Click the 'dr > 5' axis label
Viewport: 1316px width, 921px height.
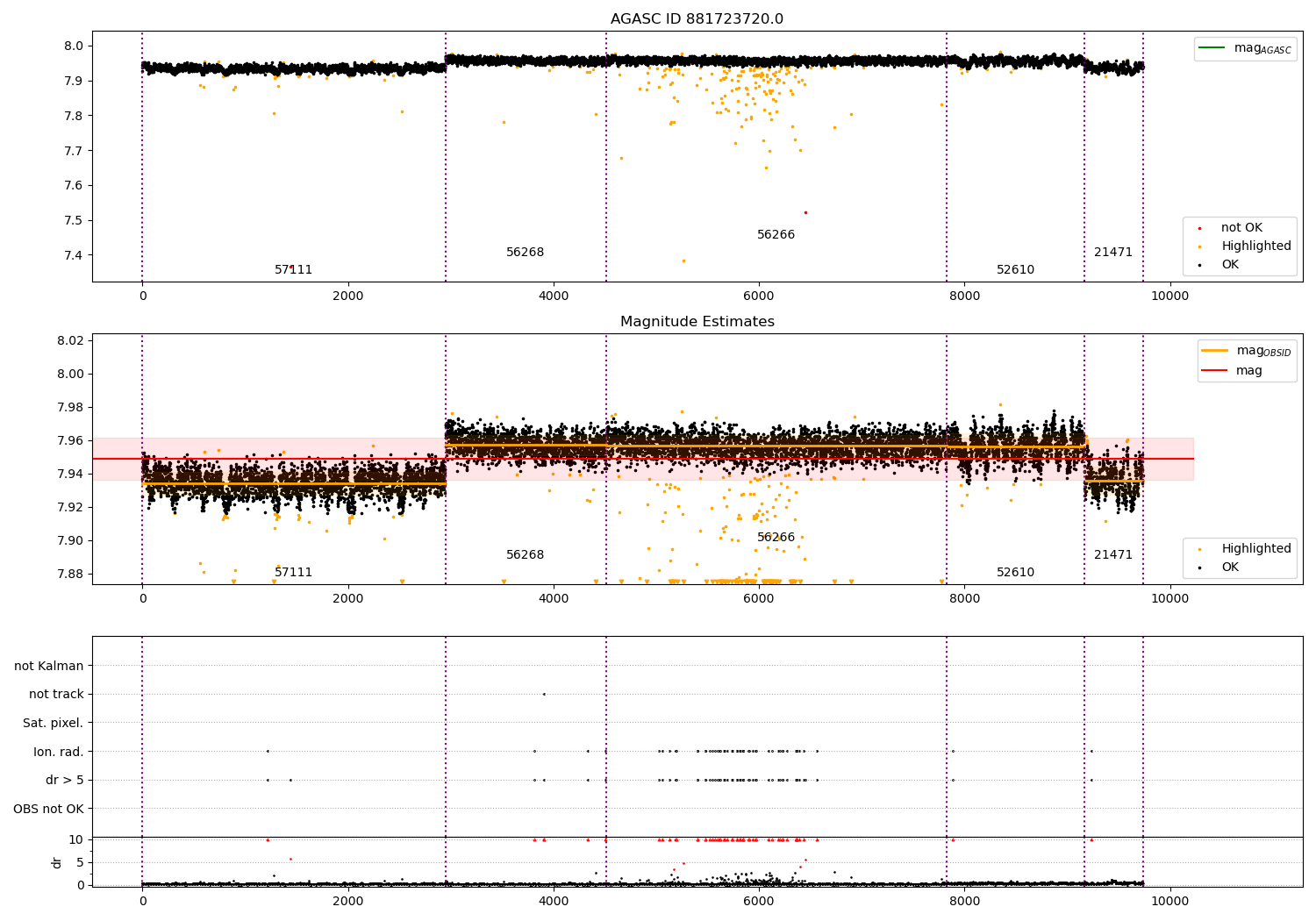click(65, 781)
